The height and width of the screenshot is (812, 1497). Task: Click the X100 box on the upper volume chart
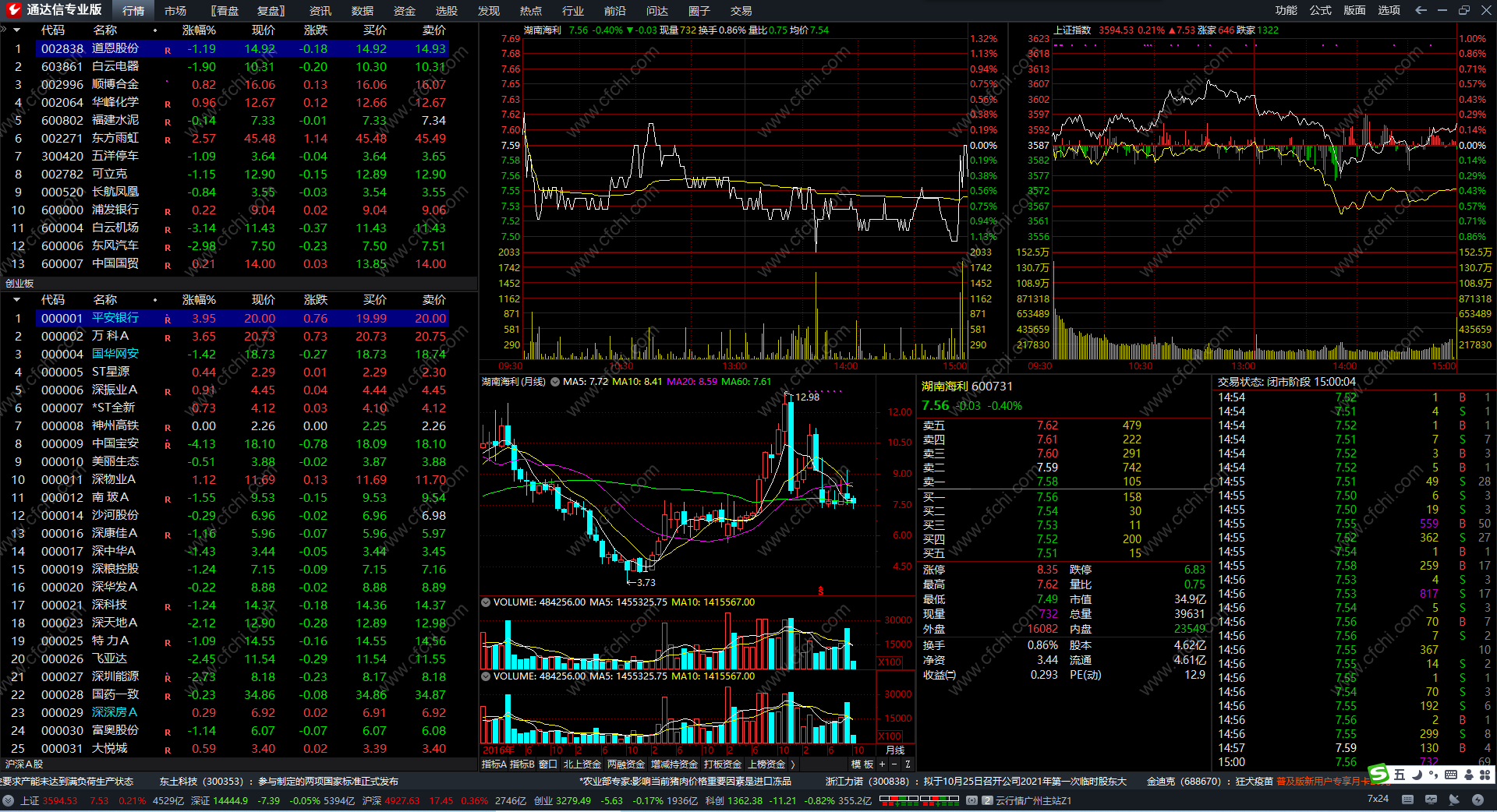click(x=890, y=662)
